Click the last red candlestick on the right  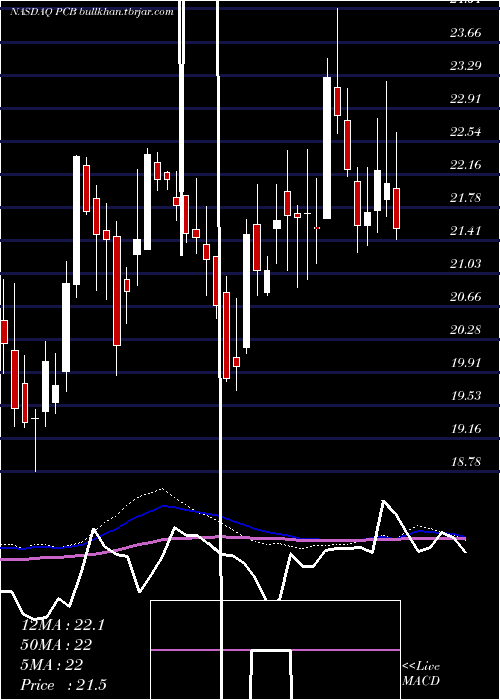[396, 208]
